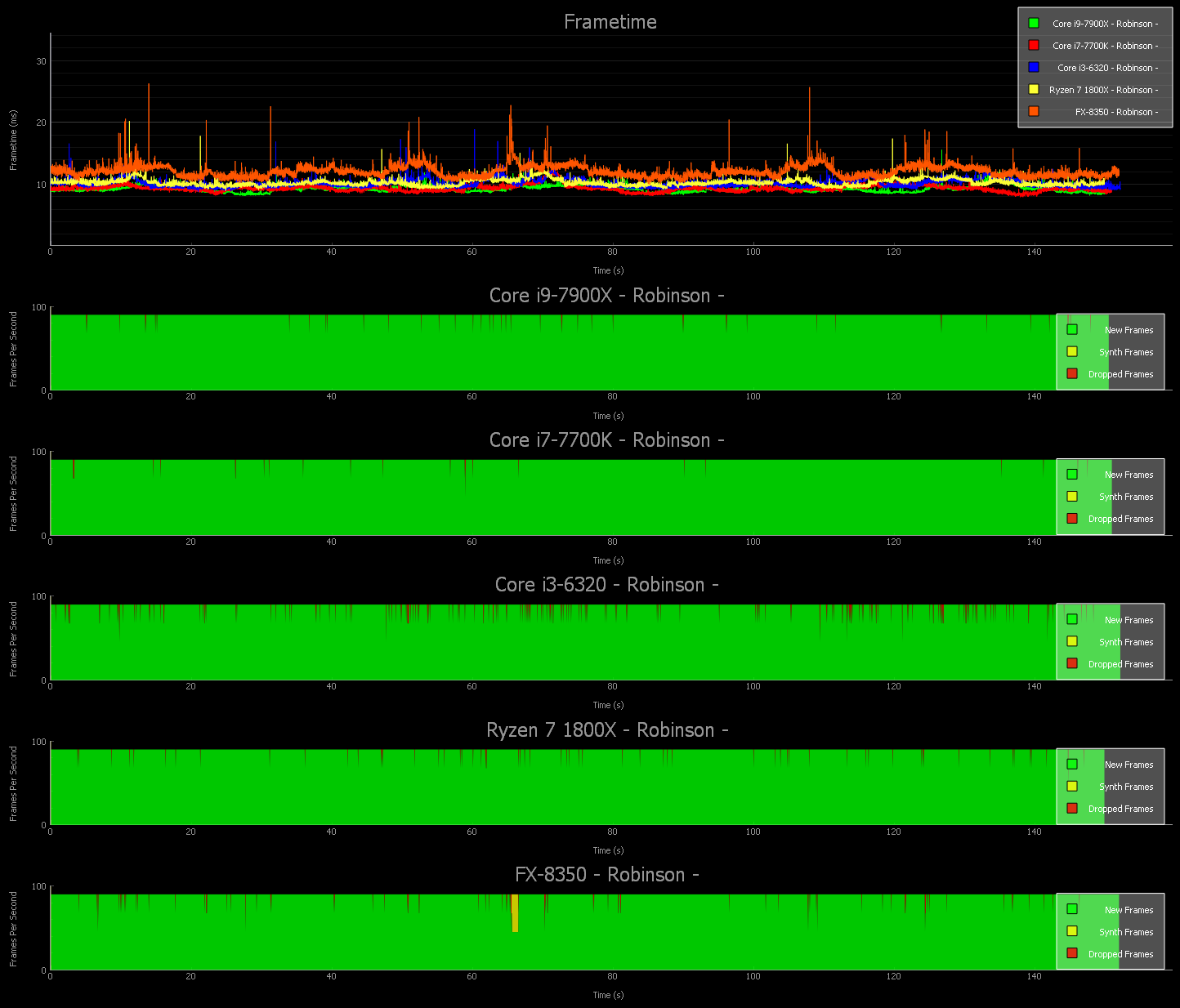Click the 'Core i3-6320 - Robinson' chart heading

[606, 585]
